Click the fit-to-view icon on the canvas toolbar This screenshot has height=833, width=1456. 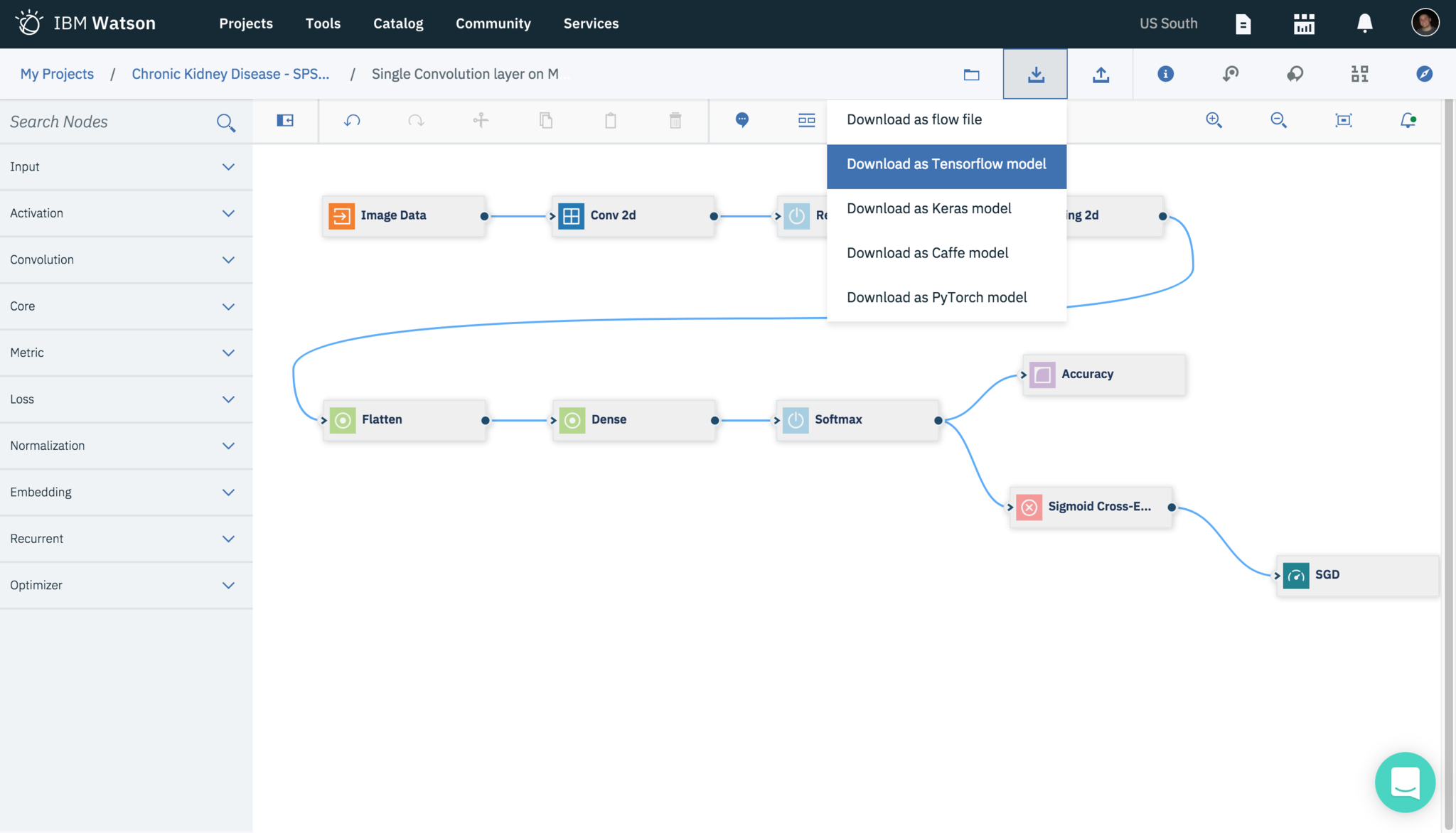click(1344, 120)
